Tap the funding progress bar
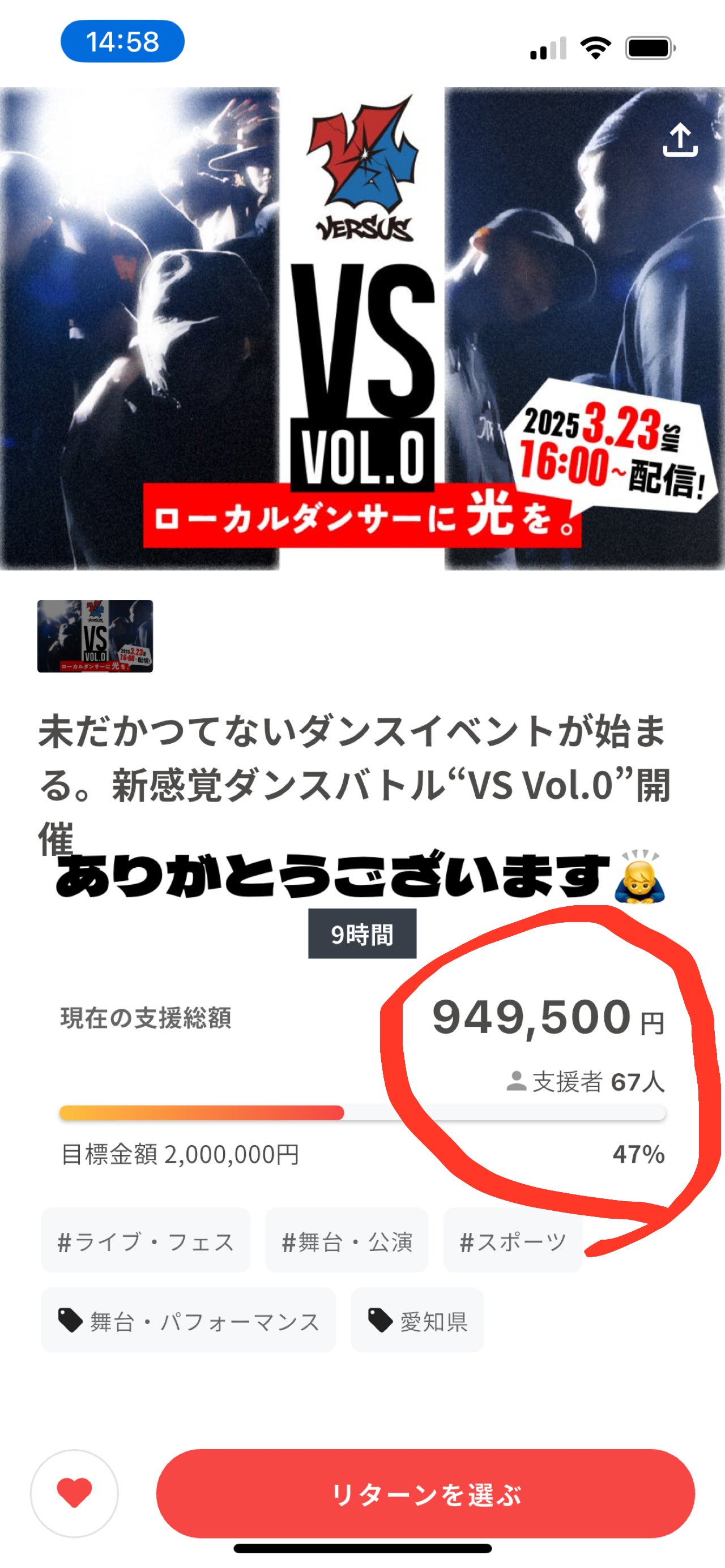Viewport: 725px width, 1568px height. (x=362, y=1113)
